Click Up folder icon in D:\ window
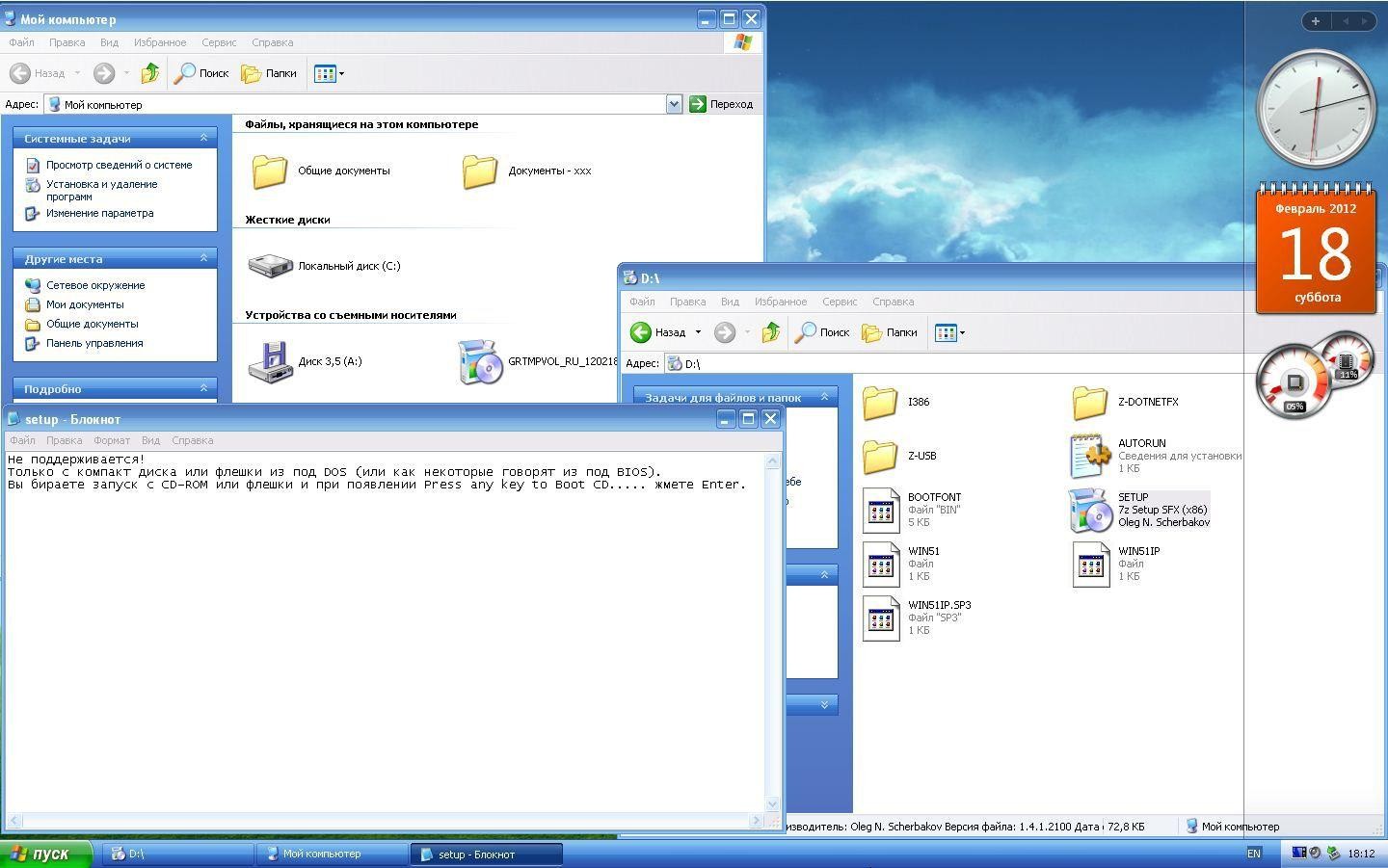Screen dimensions: 1388x868 (771, 332)
